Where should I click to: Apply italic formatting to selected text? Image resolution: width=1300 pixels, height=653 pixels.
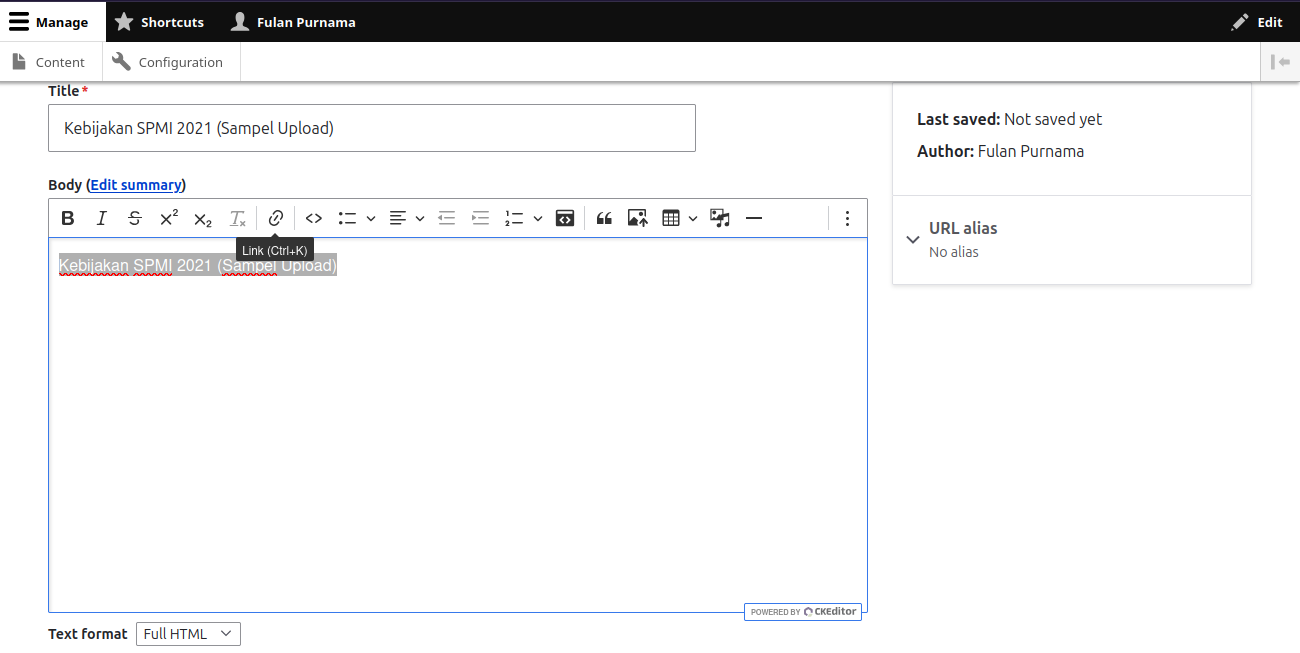101,218
